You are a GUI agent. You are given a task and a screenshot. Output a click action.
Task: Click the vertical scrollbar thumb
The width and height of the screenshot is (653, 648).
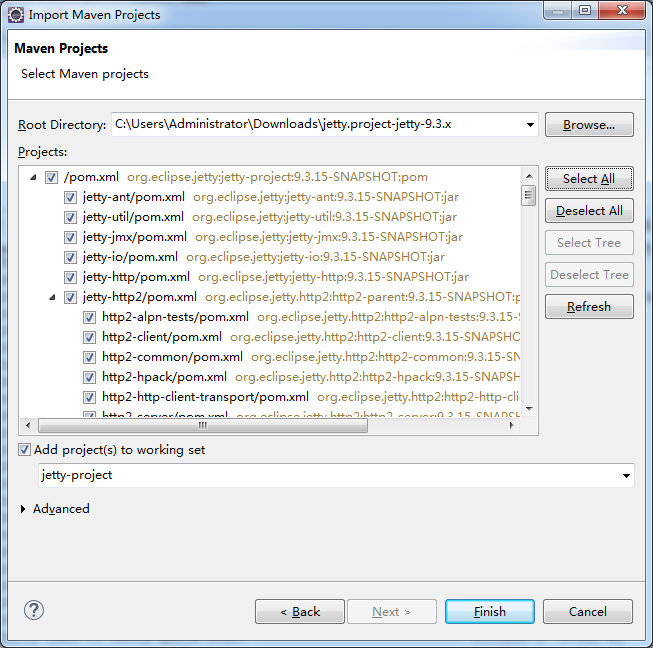(x=529, y=195)
